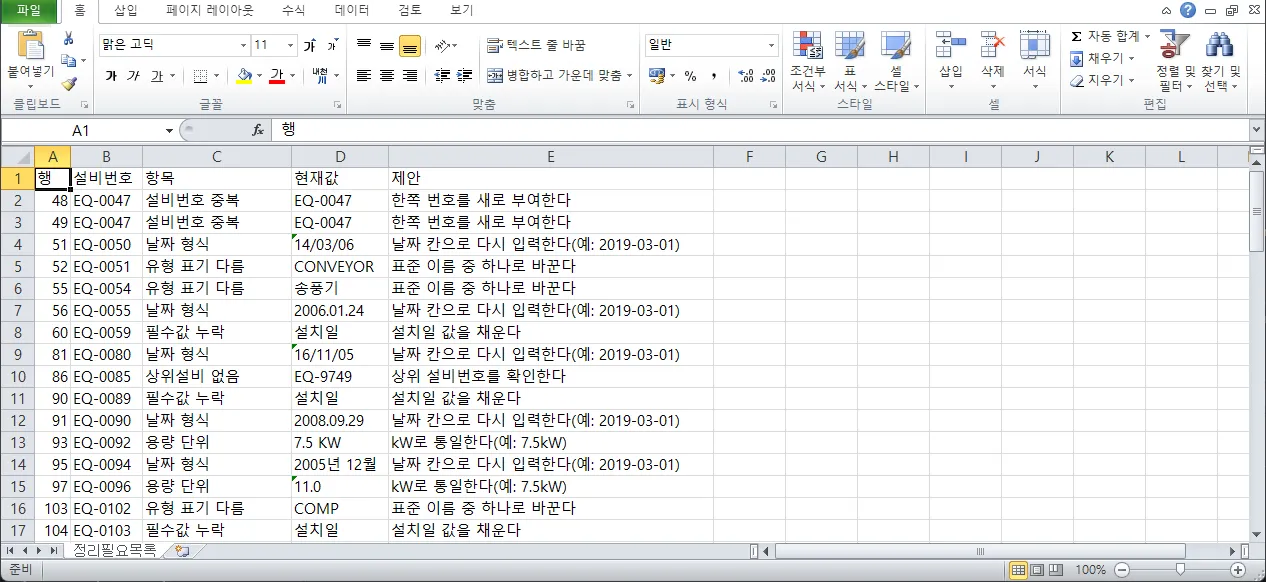The image size is (1266, 582).
Task: Click the 채우기 fill button
Action: coord(1104,58)
